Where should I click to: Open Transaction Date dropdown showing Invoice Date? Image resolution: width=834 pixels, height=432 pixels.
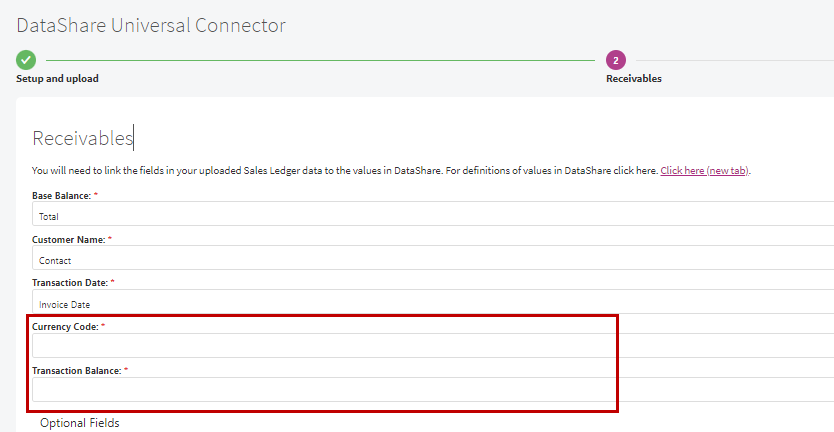[433, 302]
